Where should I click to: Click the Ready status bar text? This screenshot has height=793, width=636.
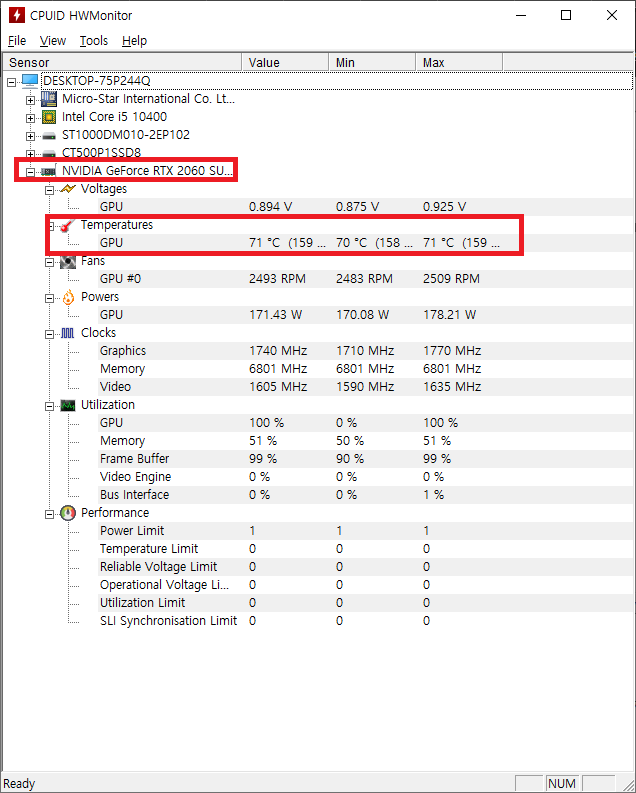19,783
